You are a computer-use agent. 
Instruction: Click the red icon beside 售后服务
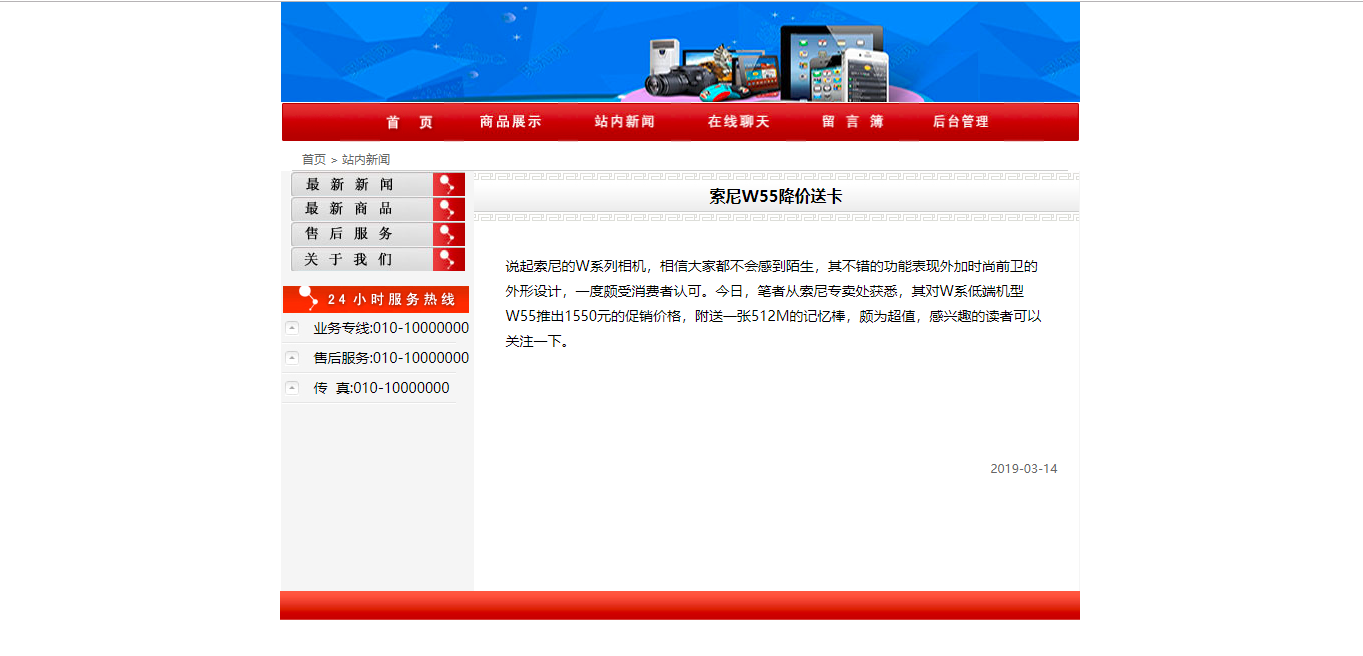pos(449,234)
